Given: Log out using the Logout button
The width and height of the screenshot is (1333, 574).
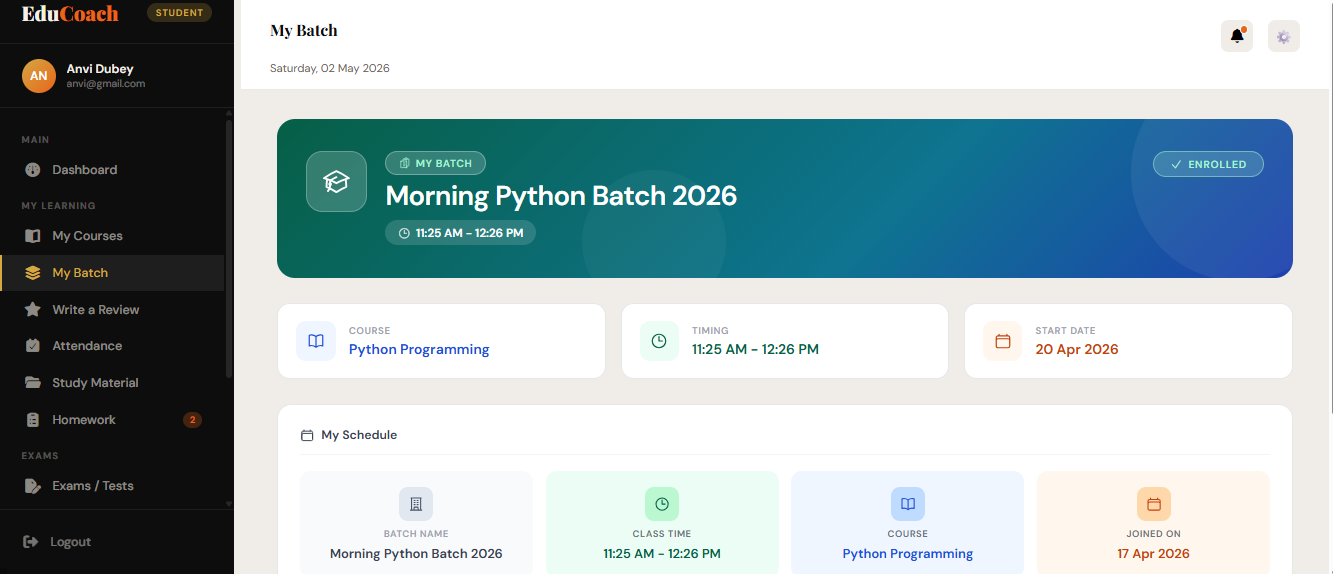Looking at the screenshot, I should [57, 542].
